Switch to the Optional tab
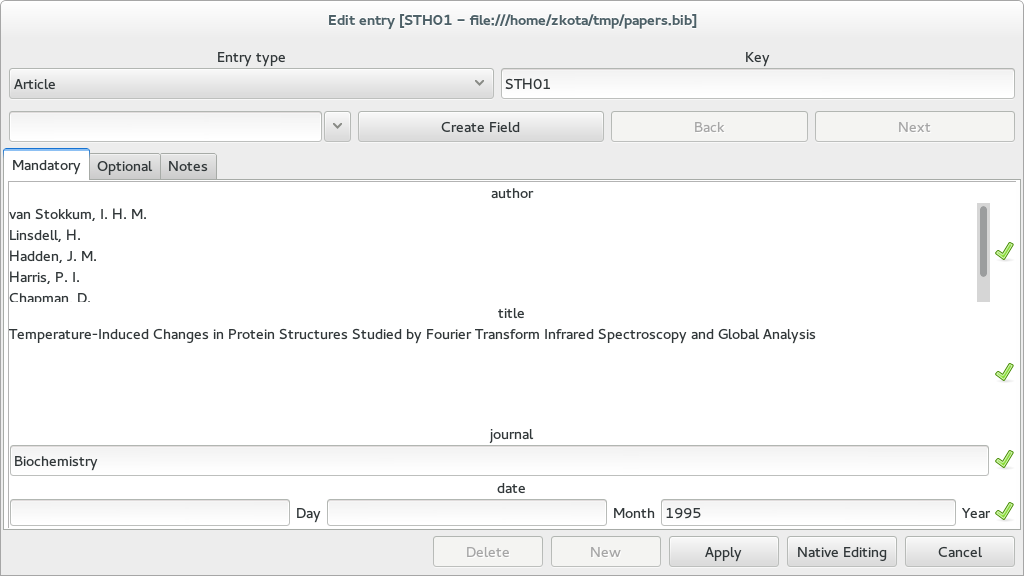This screenshot has width=1024, height=576. click(124, 167)
